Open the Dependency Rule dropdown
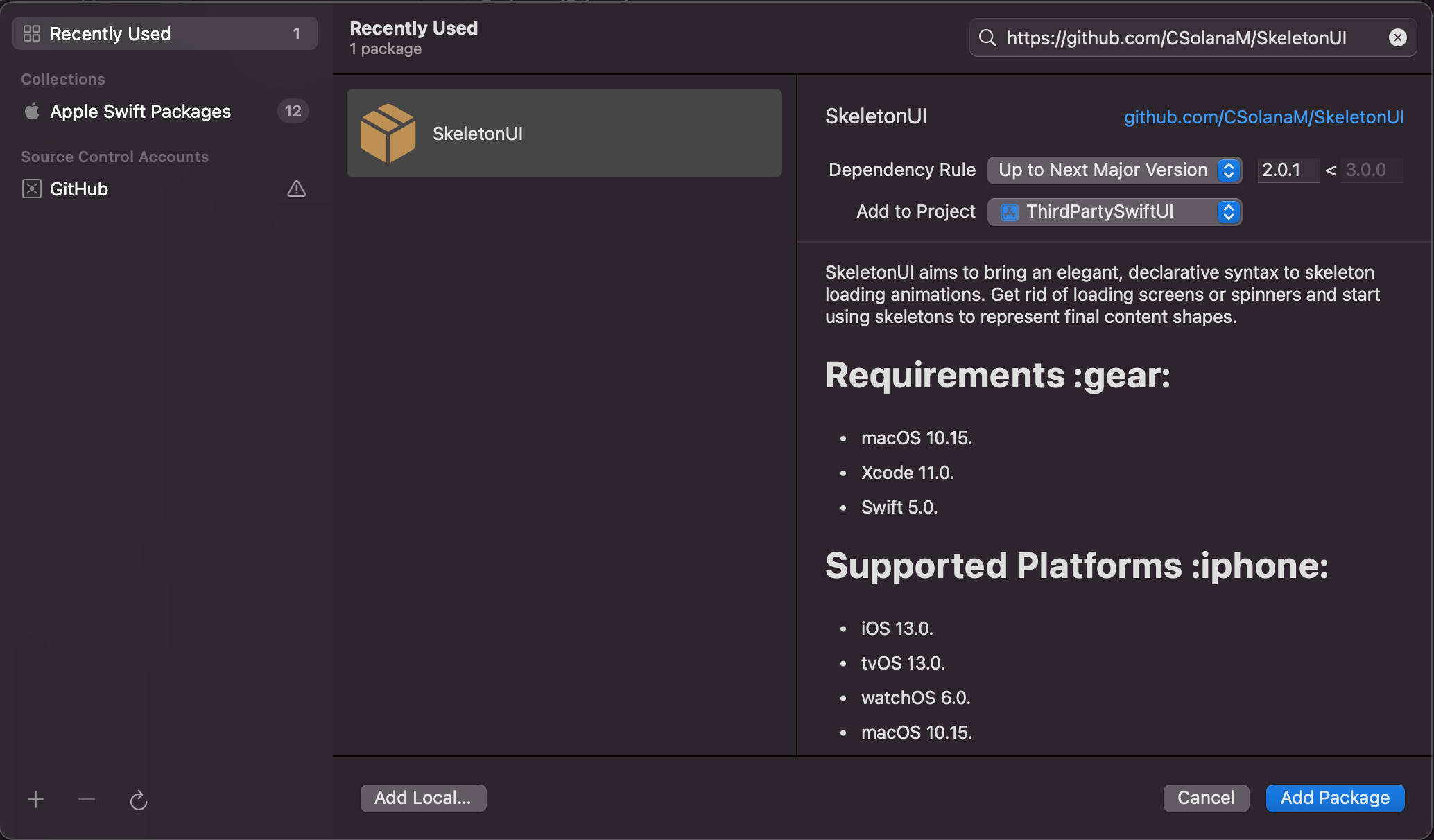The height and width of the screenshot is (840, 1434). (x=1114, y=170)
